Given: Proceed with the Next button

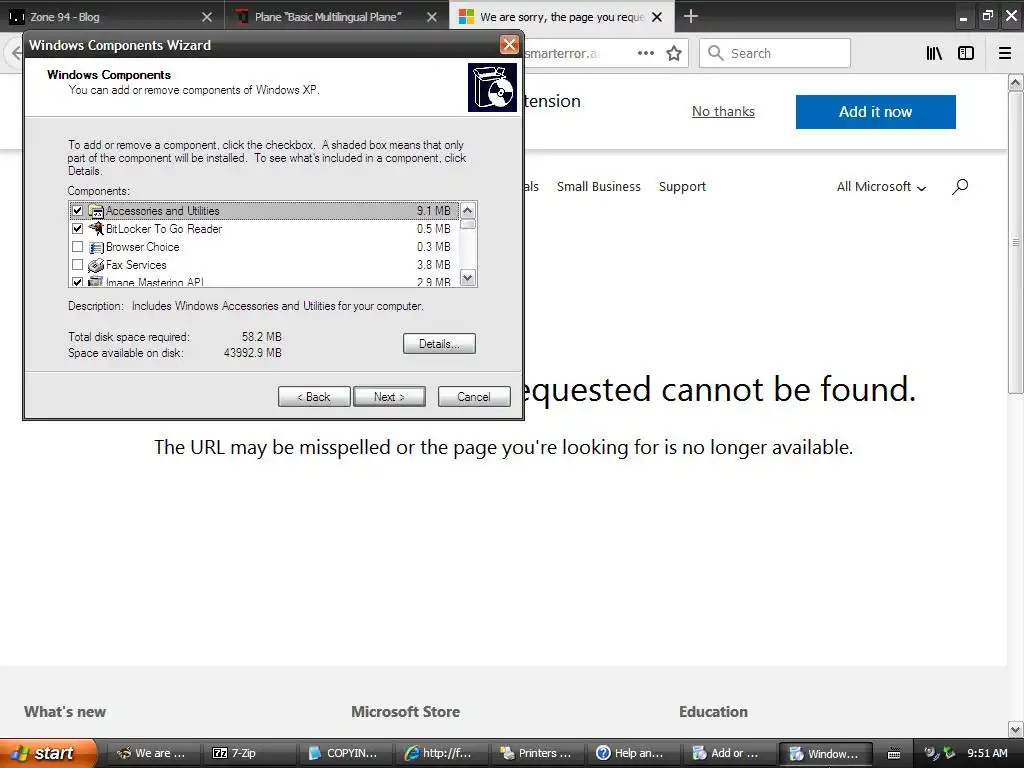Looking at the screenshot, I should tap(389, 396).
